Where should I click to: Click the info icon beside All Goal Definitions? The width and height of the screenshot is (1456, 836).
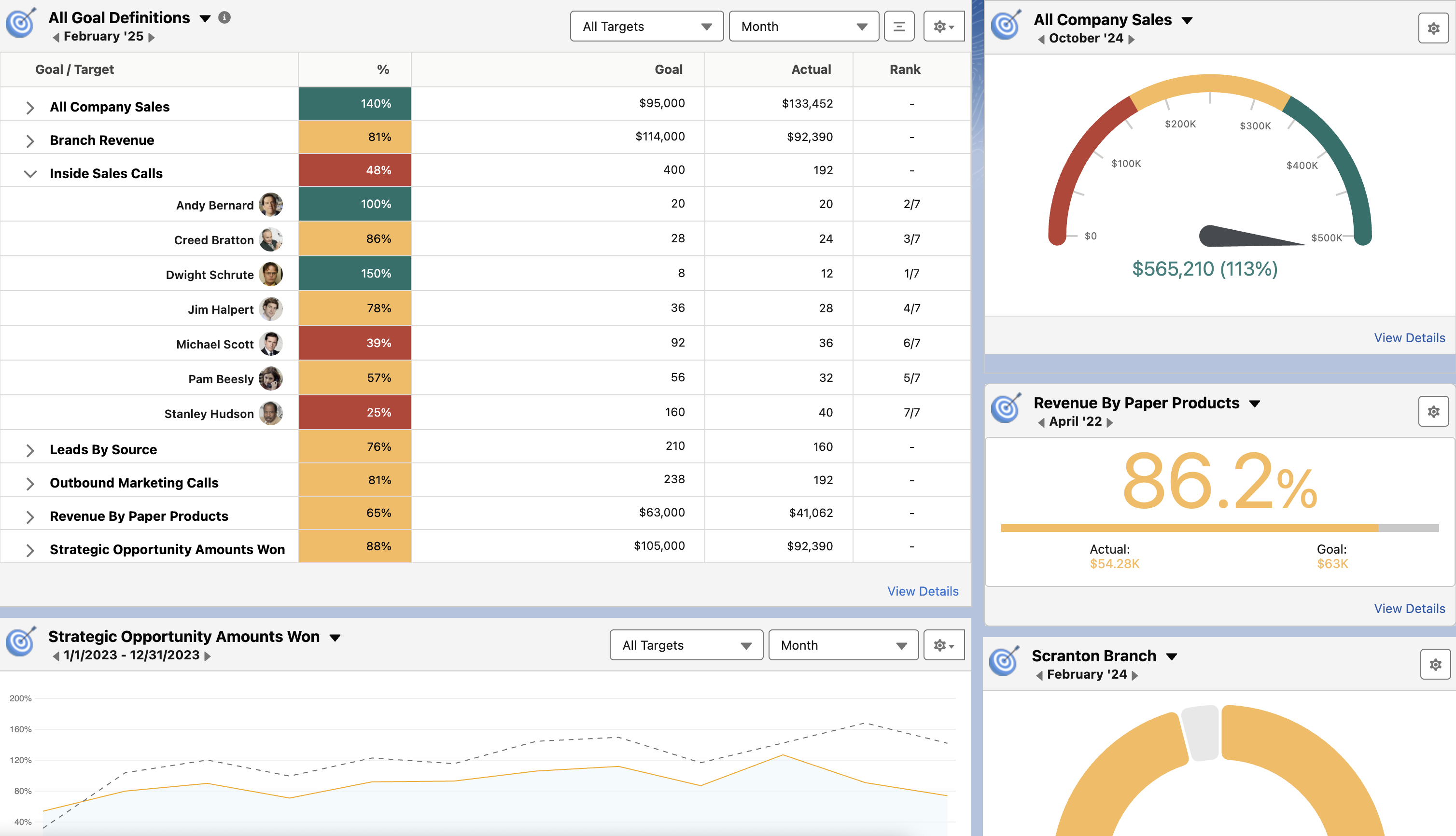tap(224, 17)
